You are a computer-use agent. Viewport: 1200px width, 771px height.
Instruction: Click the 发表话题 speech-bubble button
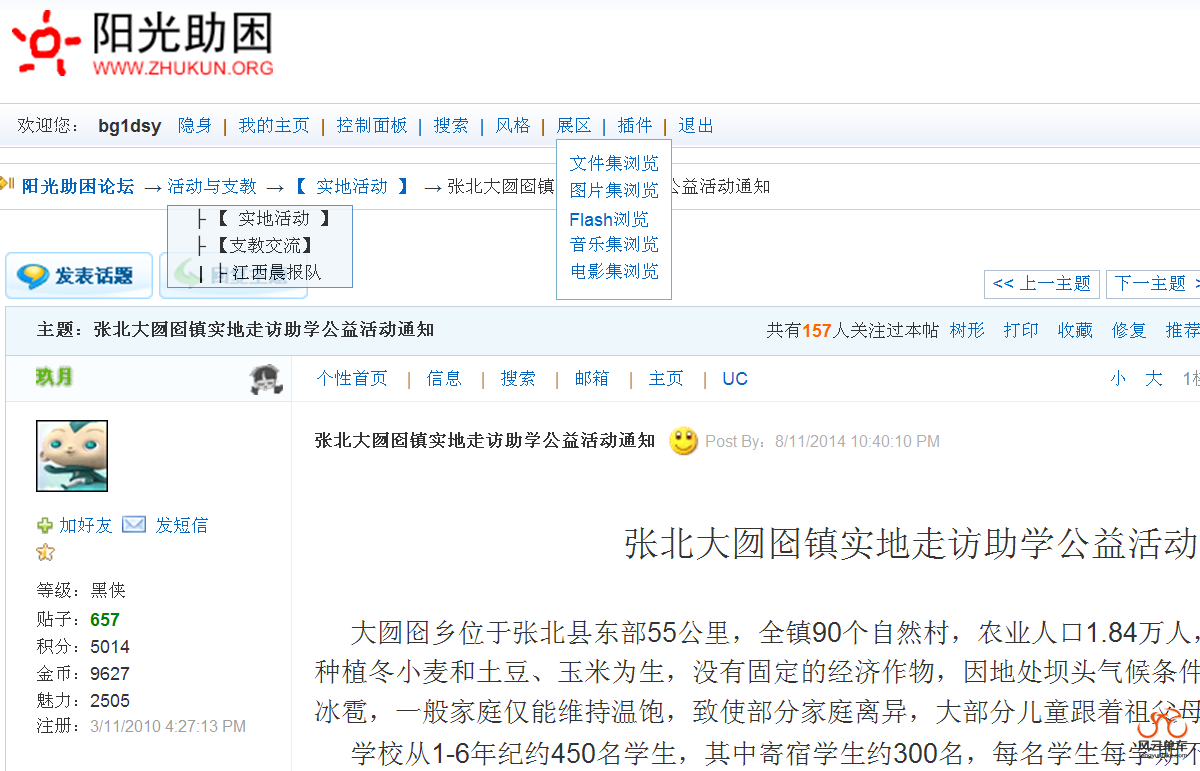pos(78,276)
